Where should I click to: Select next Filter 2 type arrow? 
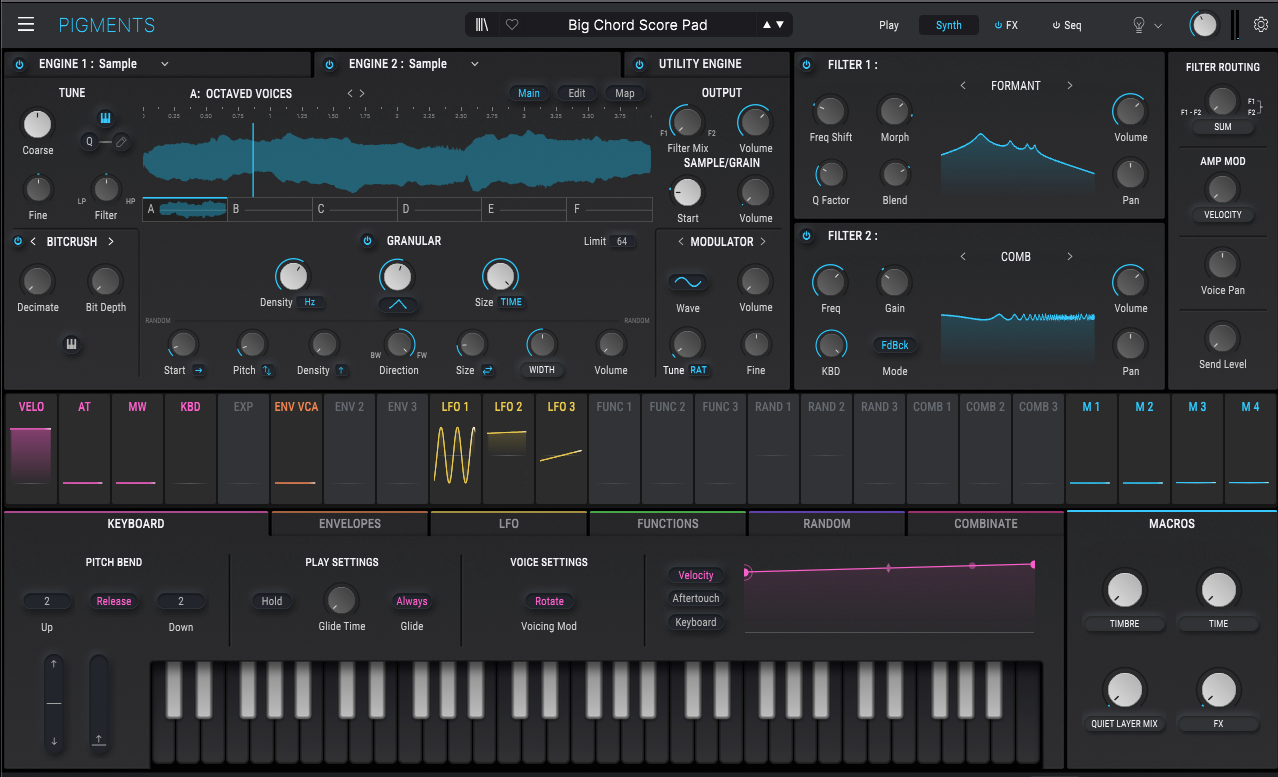pos(1069,257)
